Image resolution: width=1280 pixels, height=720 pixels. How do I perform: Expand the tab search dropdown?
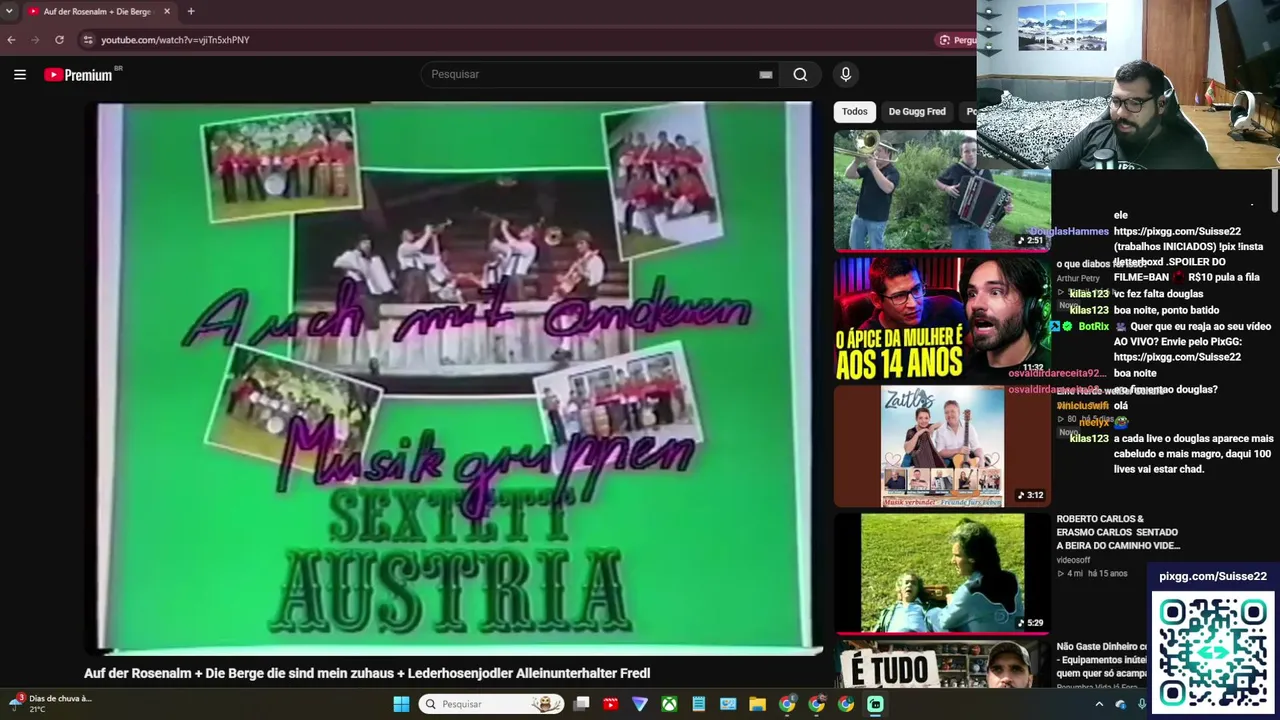click(9, 11)
